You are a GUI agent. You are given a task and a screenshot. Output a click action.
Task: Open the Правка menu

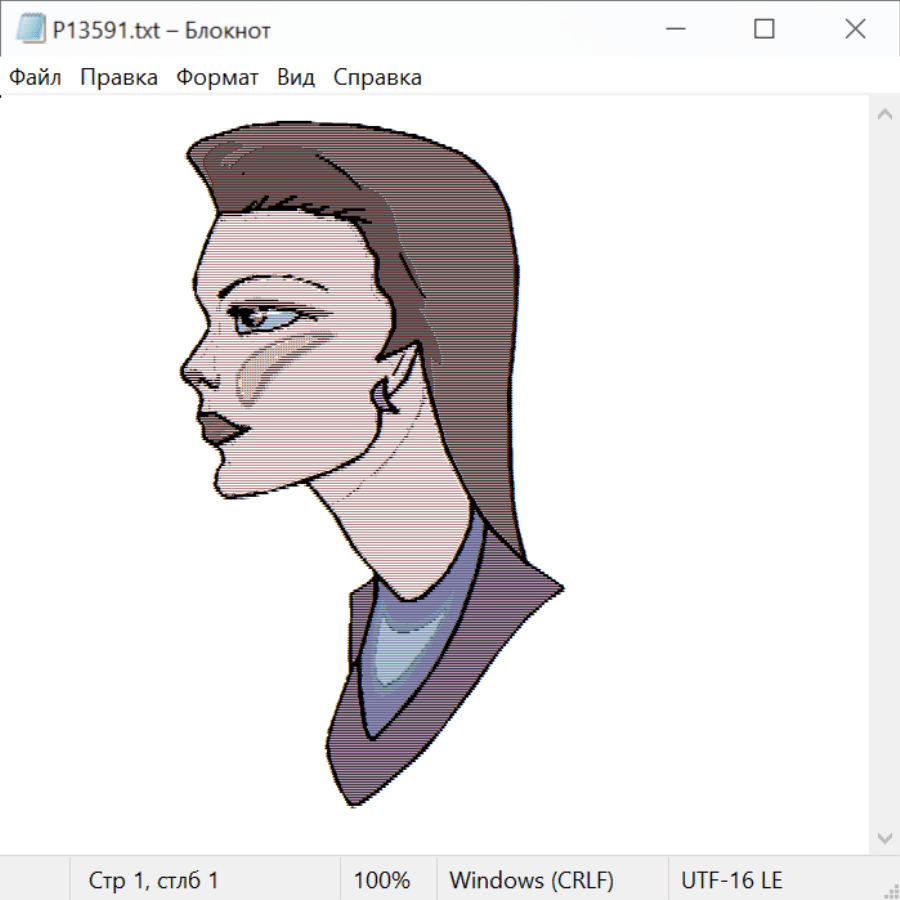click(x=118, y=78)
